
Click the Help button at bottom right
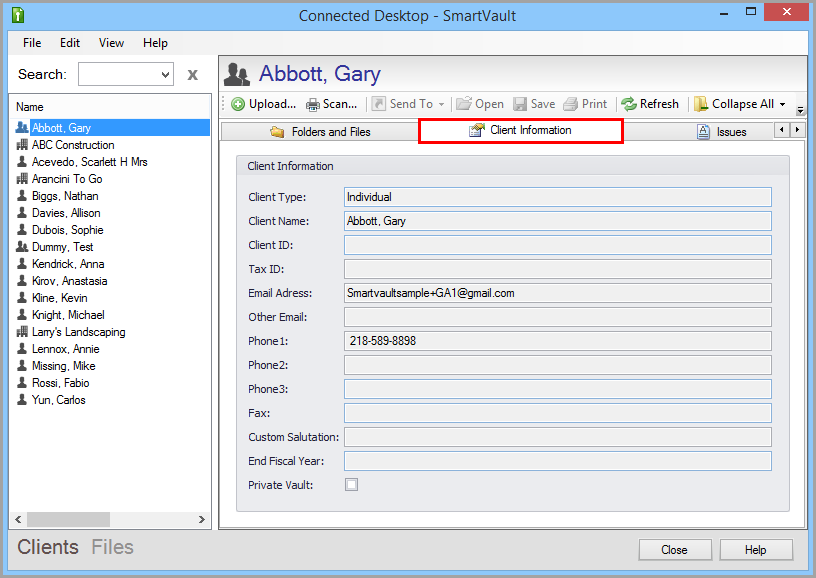click(x=756, y=550)
